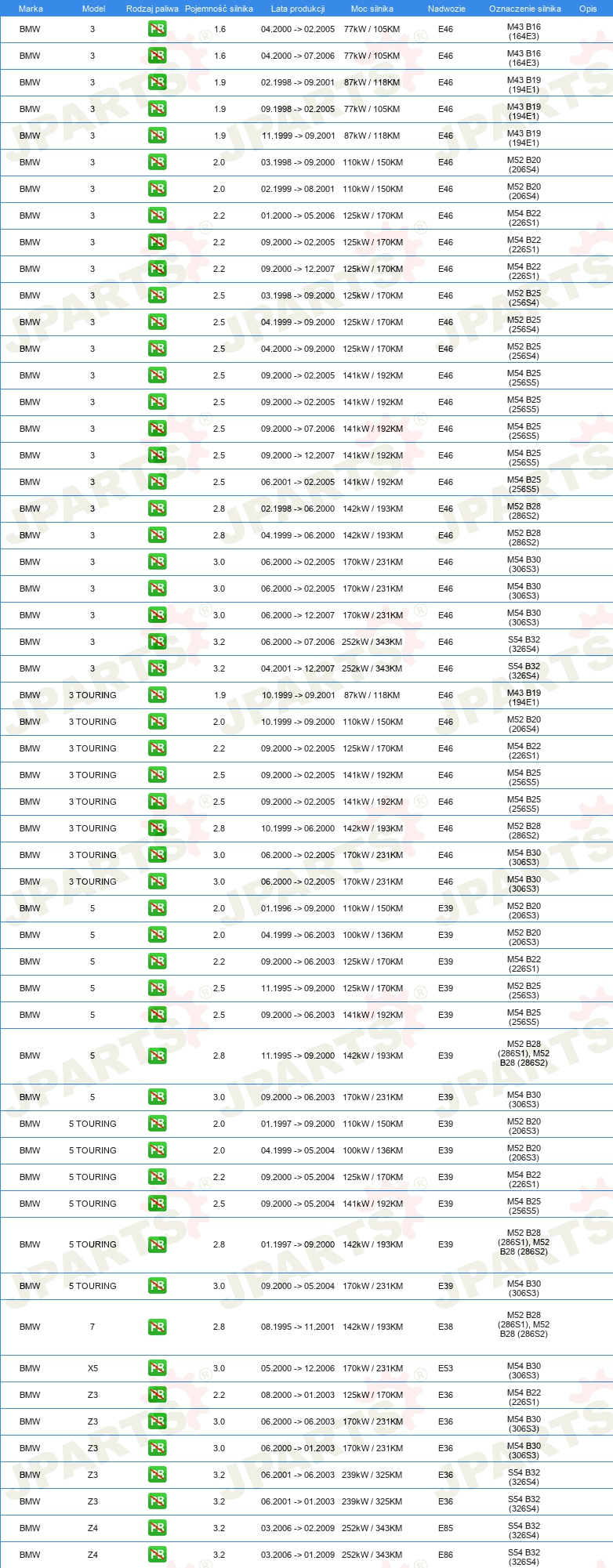Click 5 TOURING model cell in 2.8 row
This screenshot has height=1568, width=613.
click(92, 1244)
